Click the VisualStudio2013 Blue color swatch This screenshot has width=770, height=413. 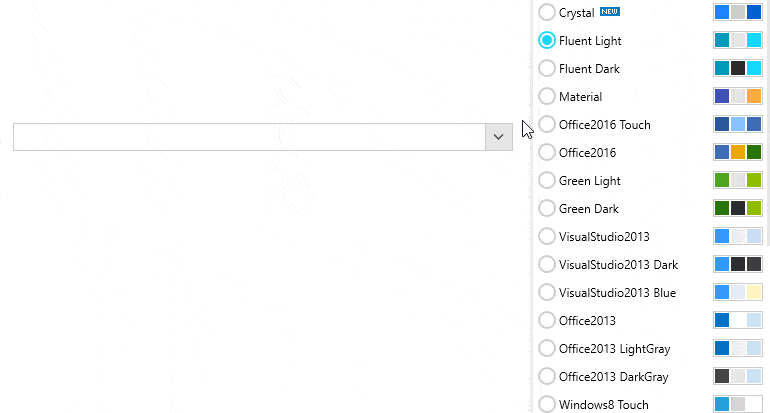[738, 292]
